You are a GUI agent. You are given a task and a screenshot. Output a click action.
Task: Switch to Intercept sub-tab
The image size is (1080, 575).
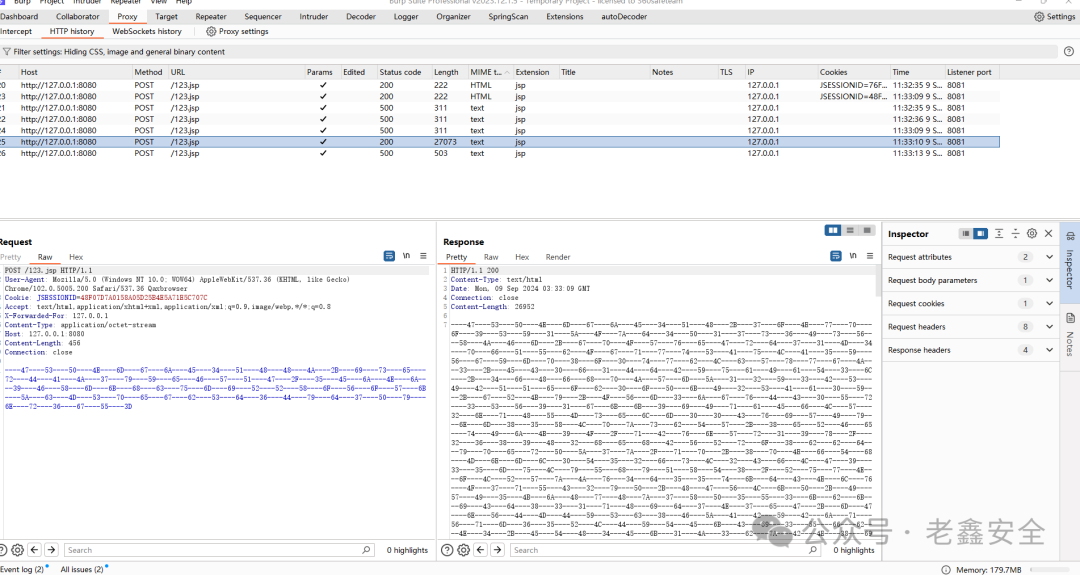coord(16,31)
